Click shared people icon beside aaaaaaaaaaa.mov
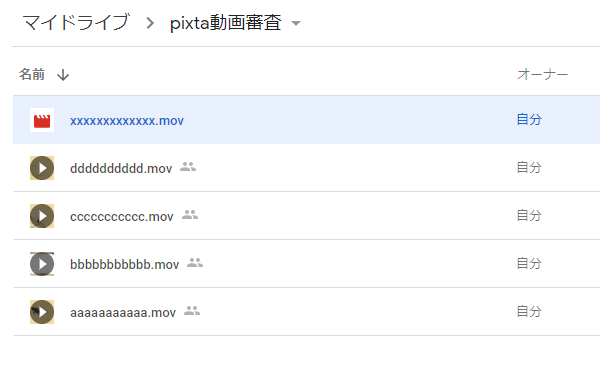Screen dimensions: 600x368 (192, 311)
